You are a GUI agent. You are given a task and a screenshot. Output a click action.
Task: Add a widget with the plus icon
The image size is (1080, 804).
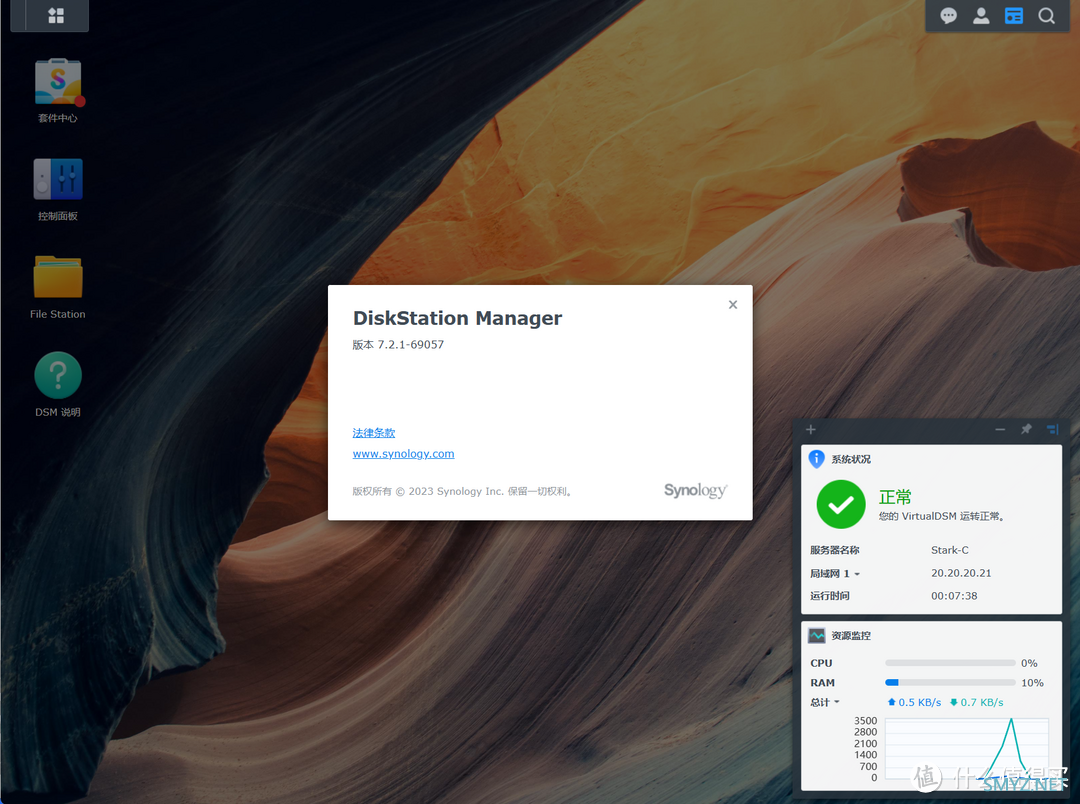point(811,429)
